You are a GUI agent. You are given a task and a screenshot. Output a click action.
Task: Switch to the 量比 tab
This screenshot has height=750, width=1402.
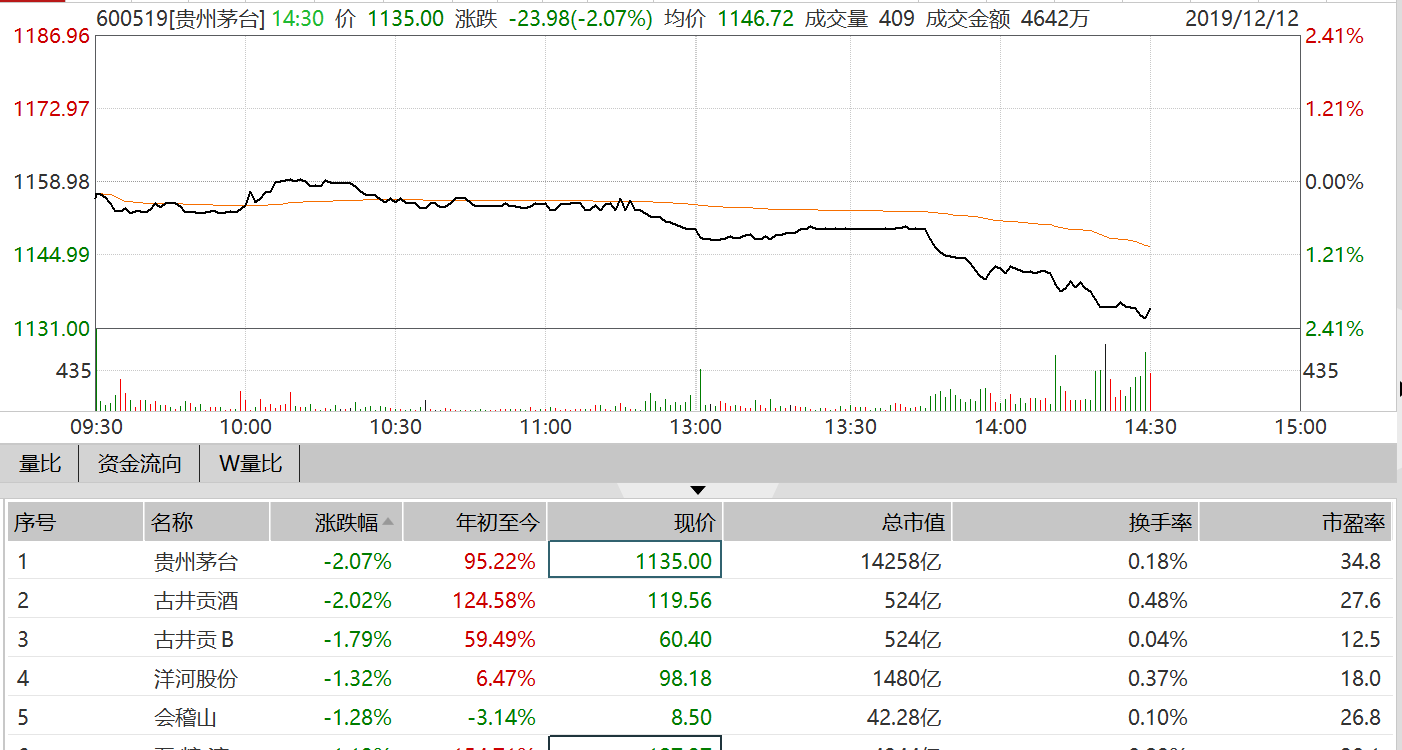pos(40,464)
